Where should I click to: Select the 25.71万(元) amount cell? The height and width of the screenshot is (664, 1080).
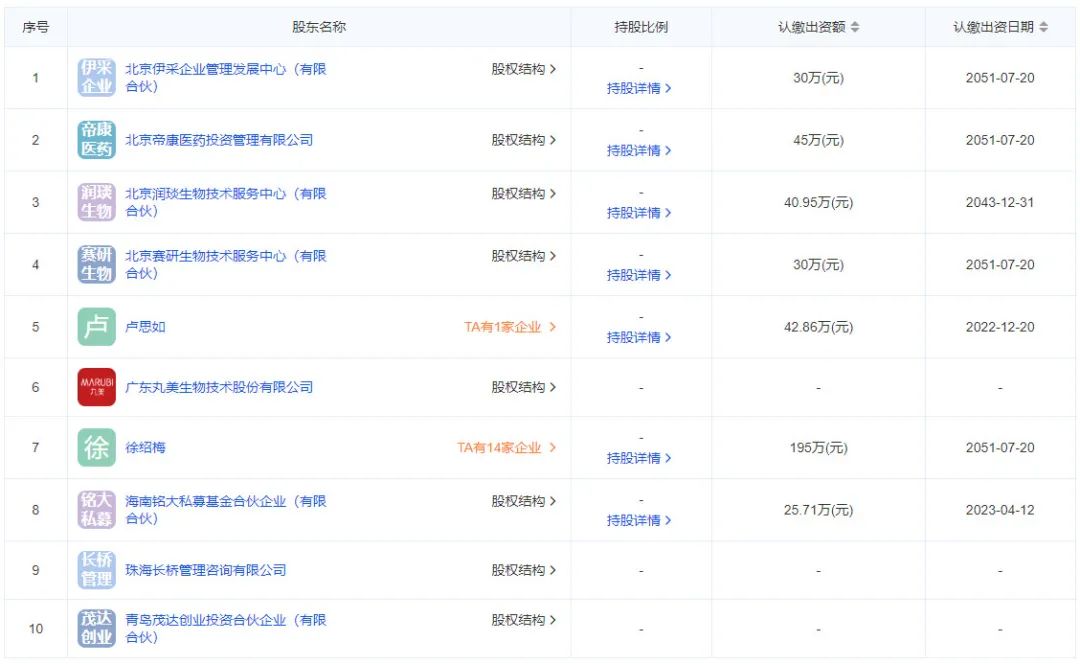[818, 510]
